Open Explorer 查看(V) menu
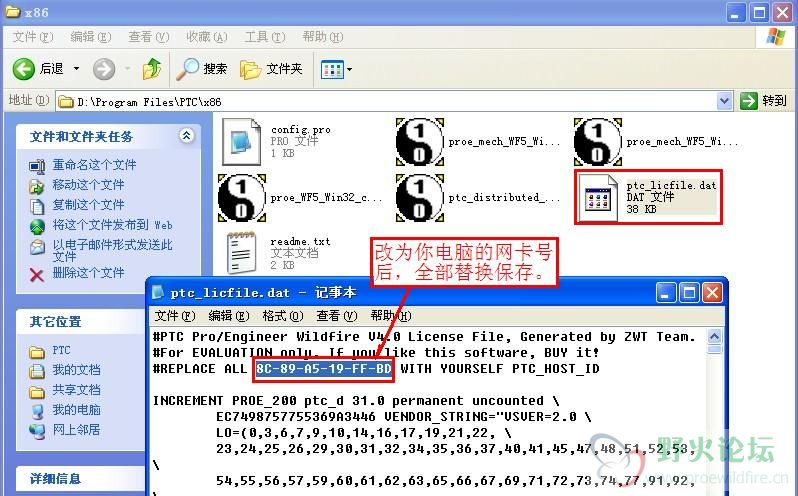Viewport: 798px width, 496px height. pyautogui.click(x=148, y=37)
